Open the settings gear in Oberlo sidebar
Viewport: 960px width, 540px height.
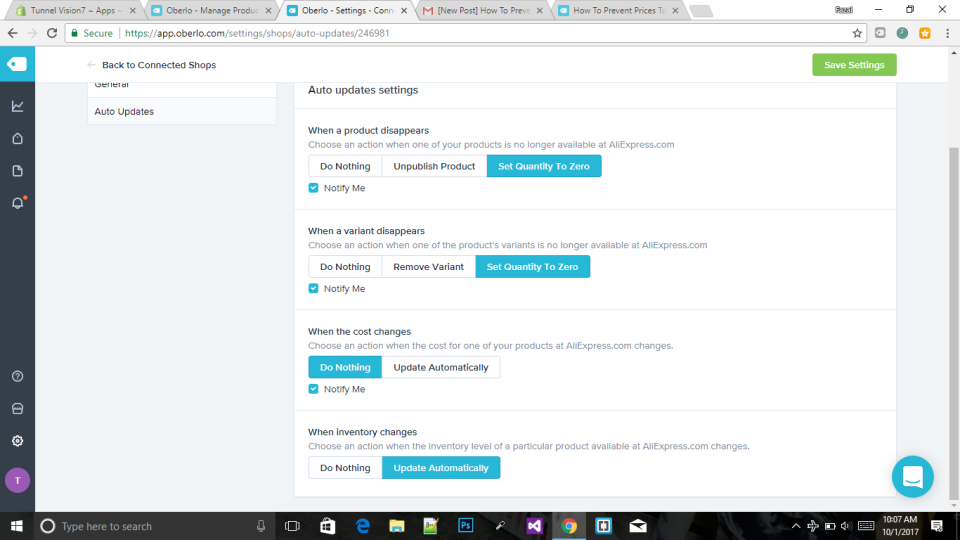[x=17, y=441]
